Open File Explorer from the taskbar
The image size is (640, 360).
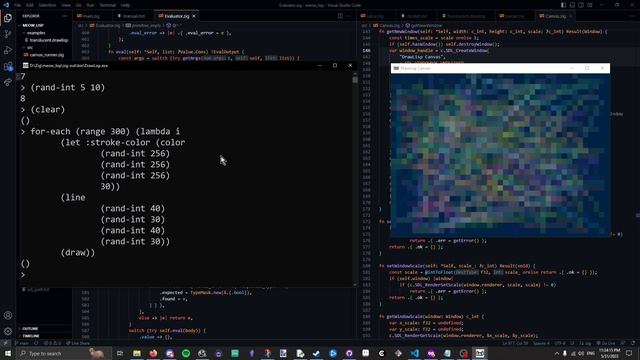tap(137, 353)
